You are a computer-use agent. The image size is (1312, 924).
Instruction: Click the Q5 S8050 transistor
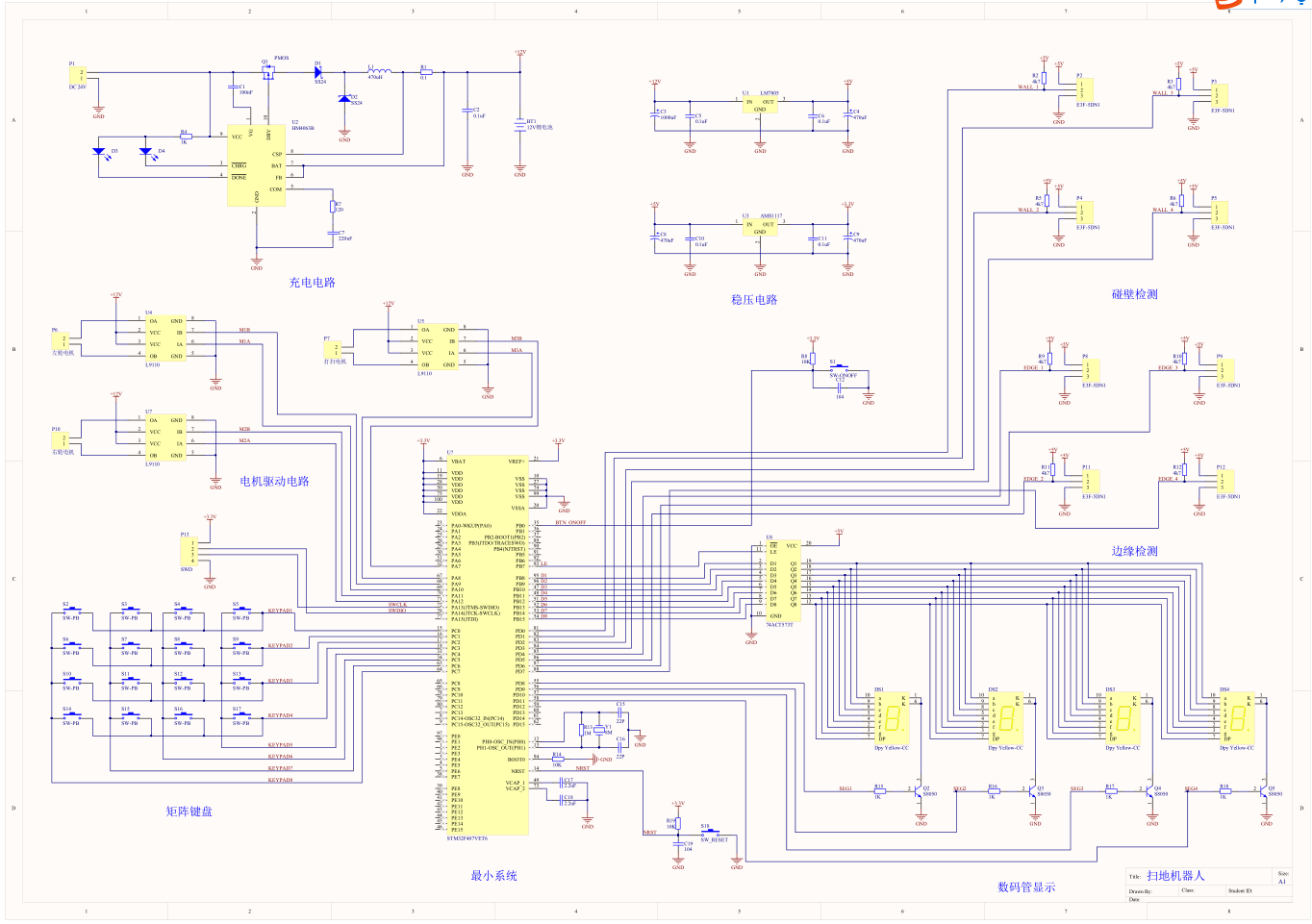pyautogui.click(x=1264, y=792)
